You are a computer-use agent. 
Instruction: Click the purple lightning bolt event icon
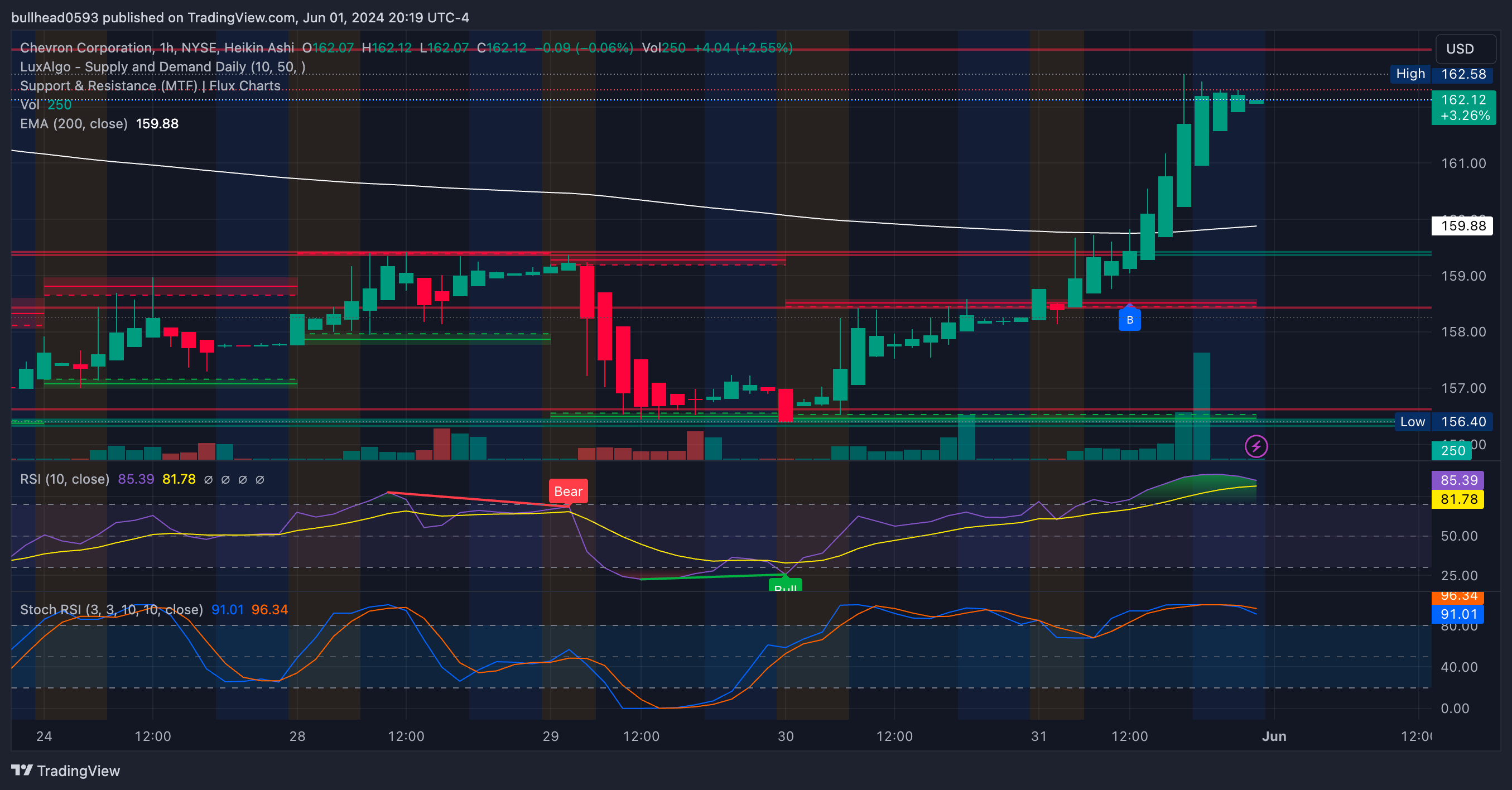click(1256, 447)
